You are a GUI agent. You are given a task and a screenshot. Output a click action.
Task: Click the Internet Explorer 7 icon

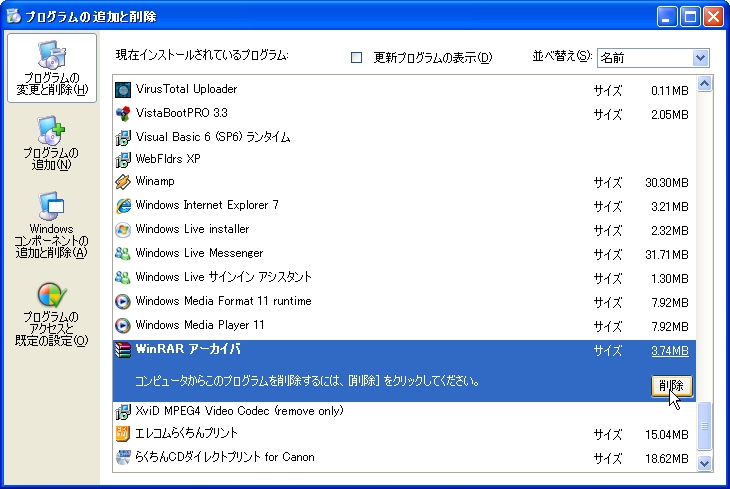click(x=123, y=205)
